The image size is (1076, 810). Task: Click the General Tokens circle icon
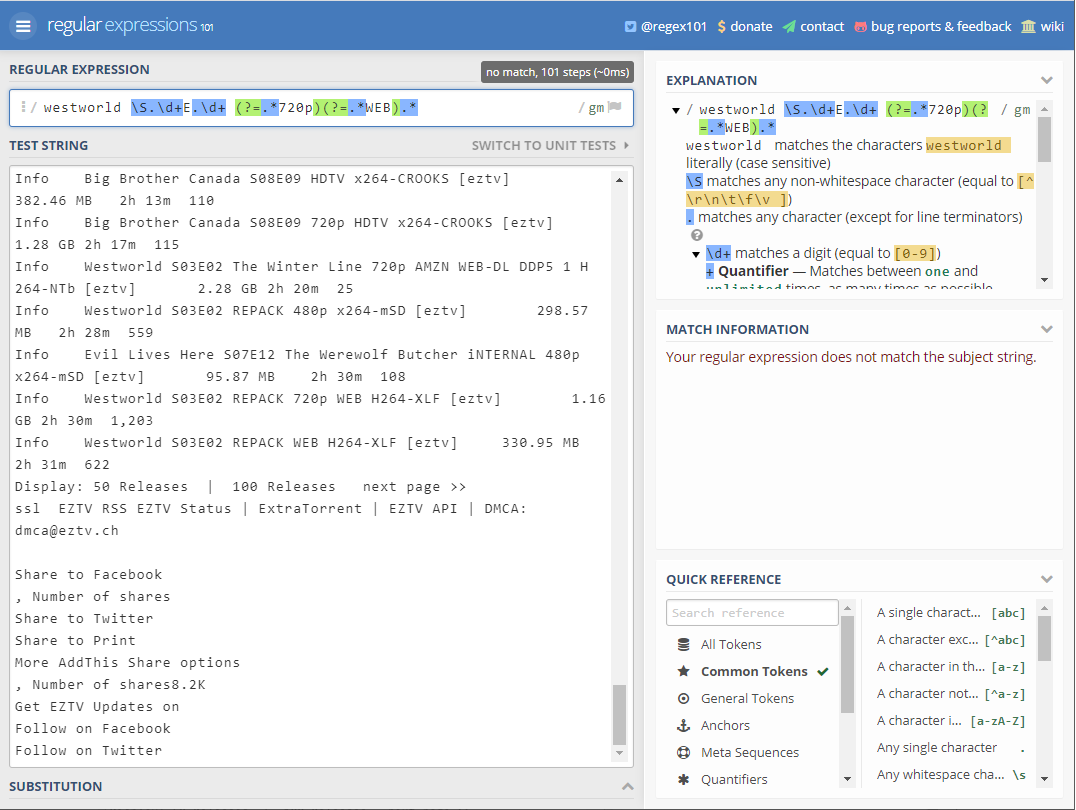(683, 699)
